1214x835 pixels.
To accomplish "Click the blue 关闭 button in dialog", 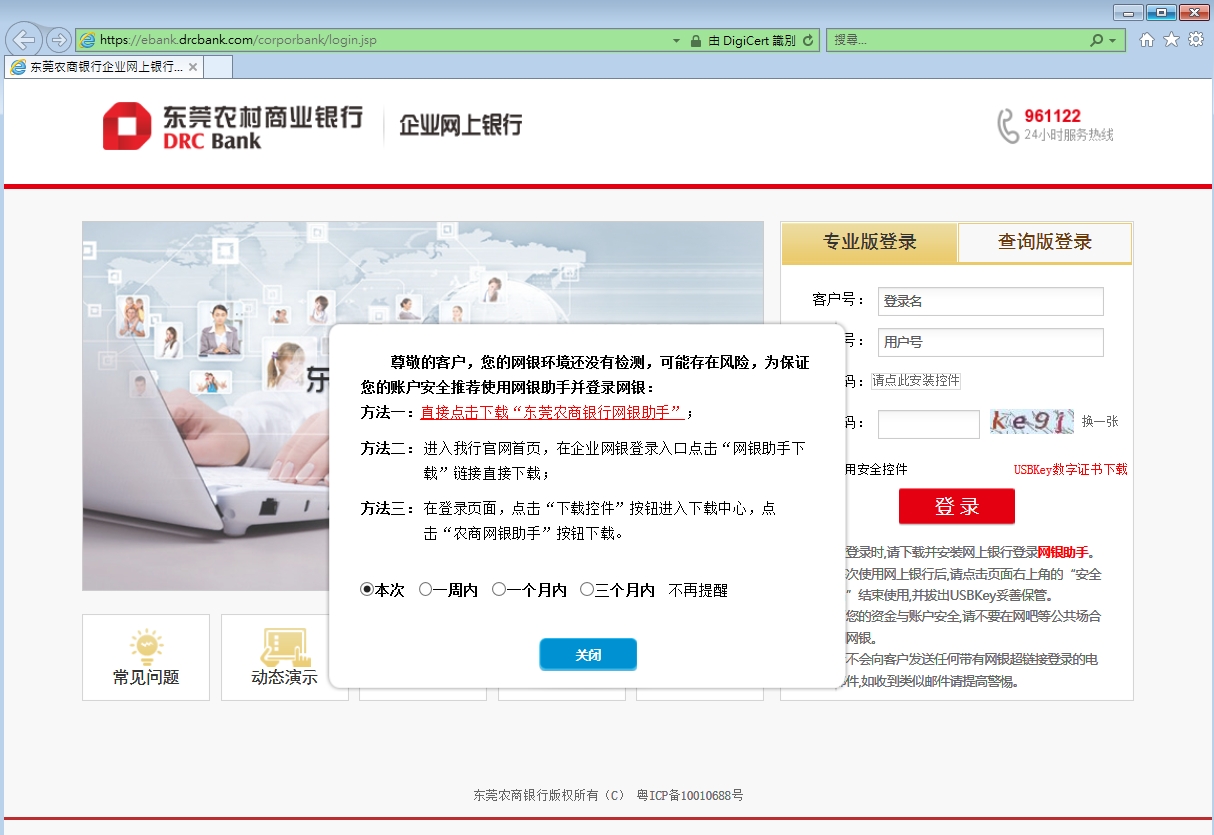I will pos(588,655).
